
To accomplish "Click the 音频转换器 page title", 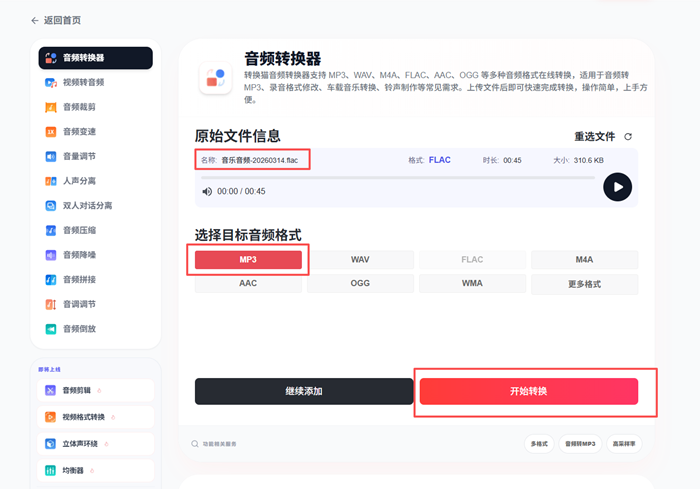I will click(283, 59).
